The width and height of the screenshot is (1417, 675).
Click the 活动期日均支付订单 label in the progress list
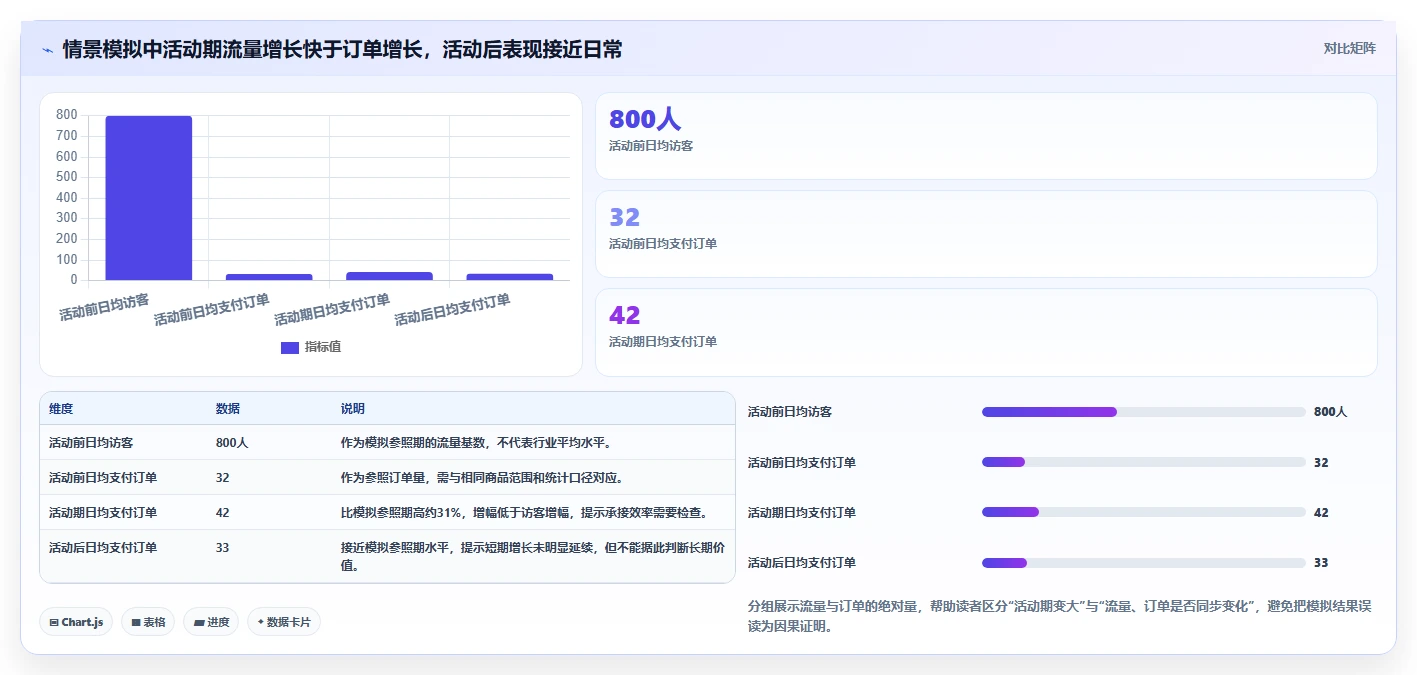(x=802, y=513)
